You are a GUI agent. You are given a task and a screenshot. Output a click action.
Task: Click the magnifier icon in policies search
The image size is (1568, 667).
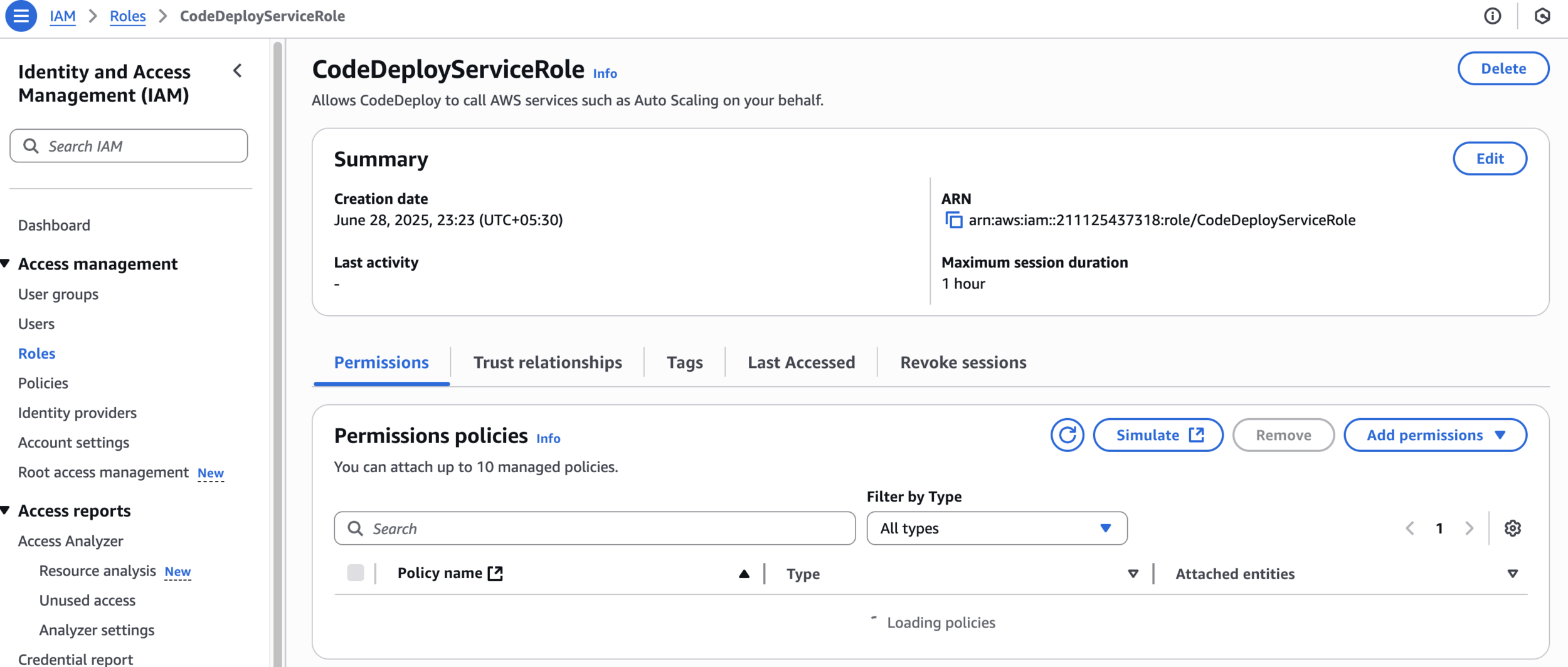(355, 528)
